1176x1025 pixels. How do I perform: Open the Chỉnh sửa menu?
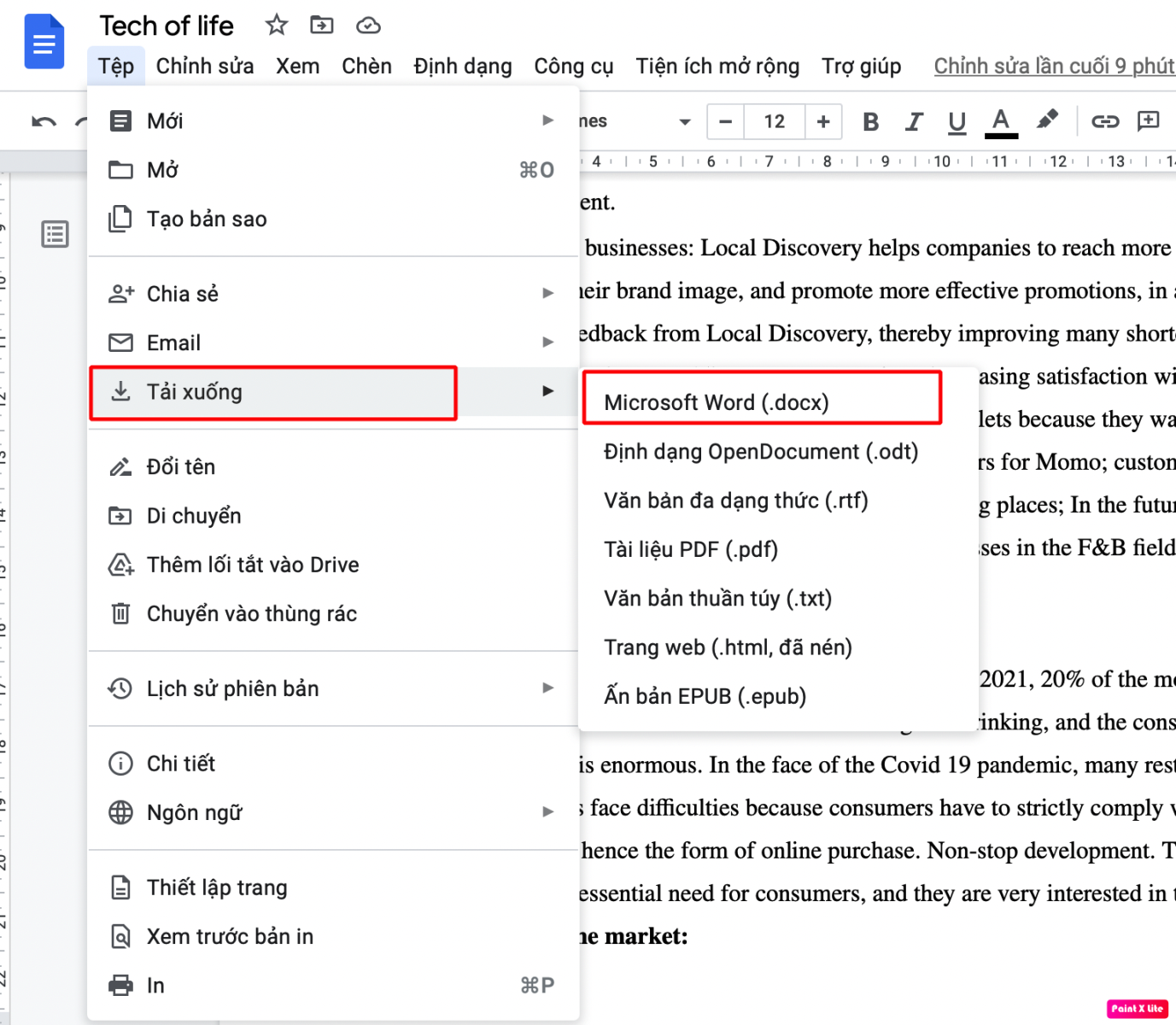click(x=205, y=67)
